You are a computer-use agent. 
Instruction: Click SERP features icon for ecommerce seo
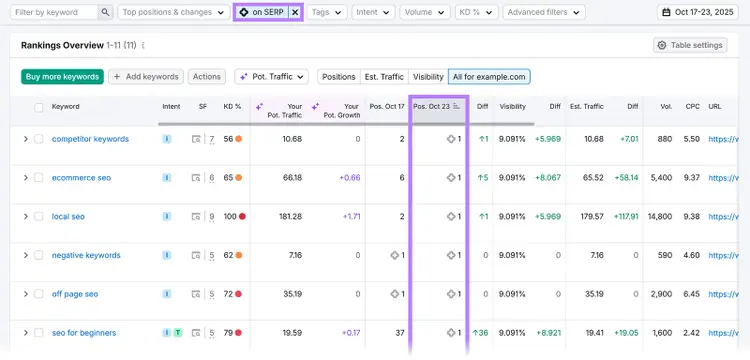coord(196,178)
